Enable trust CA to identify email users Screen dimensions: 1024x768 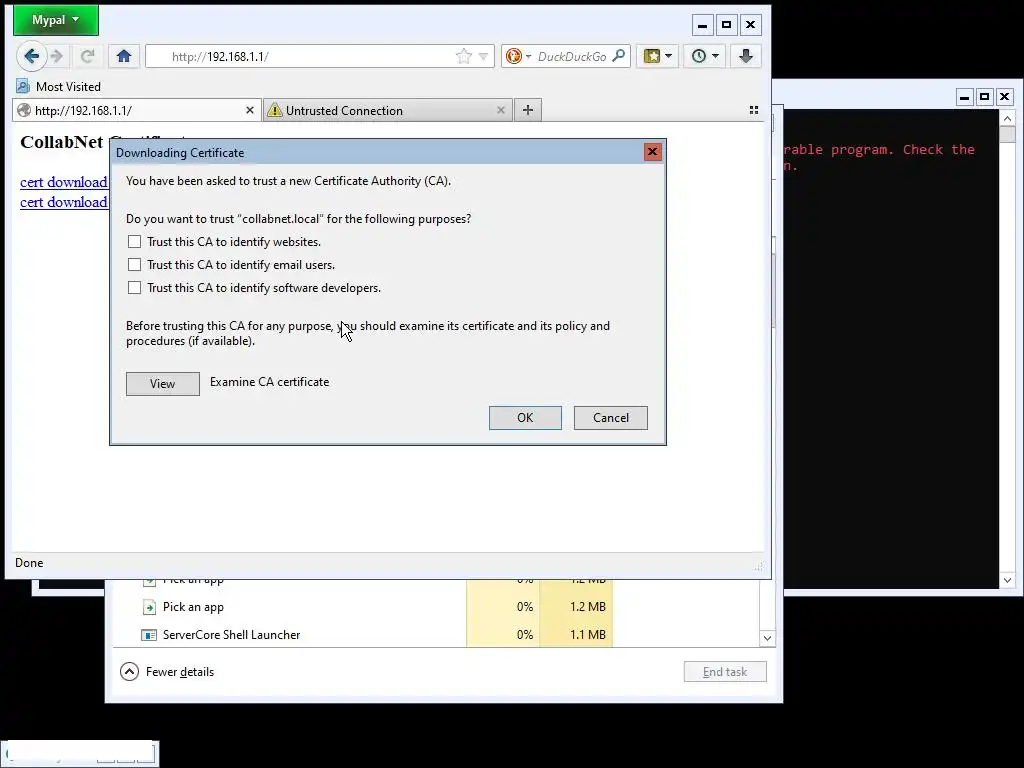point(135,264)
